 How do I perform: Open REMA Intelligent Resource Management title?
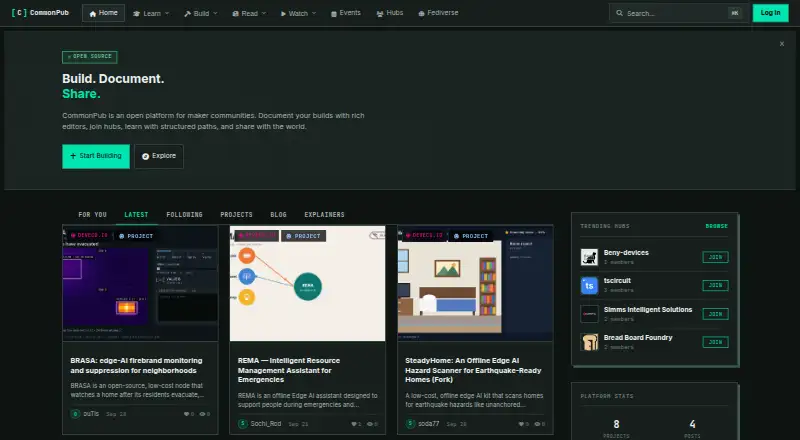pyautogui.click(x=289, y=370)
